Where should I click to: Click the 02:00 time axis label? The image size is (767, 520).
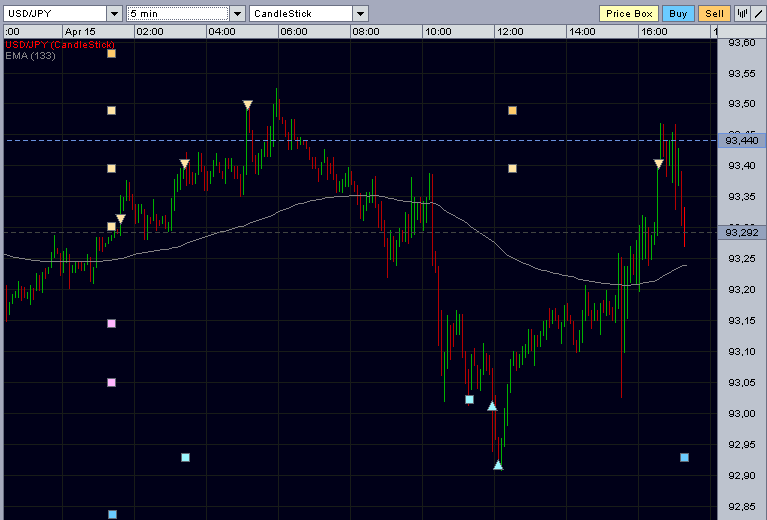tap(150, 32)
